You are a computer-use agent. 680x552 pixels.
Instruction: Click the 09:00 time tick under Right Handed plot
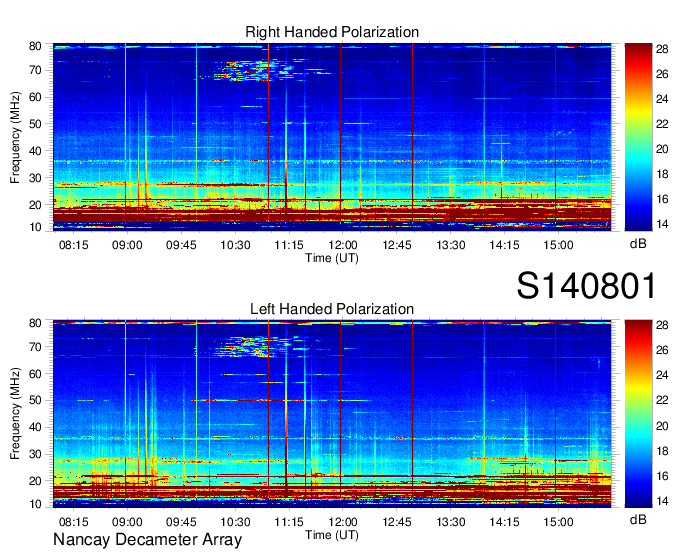pyautogui.click(x=127, y=245)
